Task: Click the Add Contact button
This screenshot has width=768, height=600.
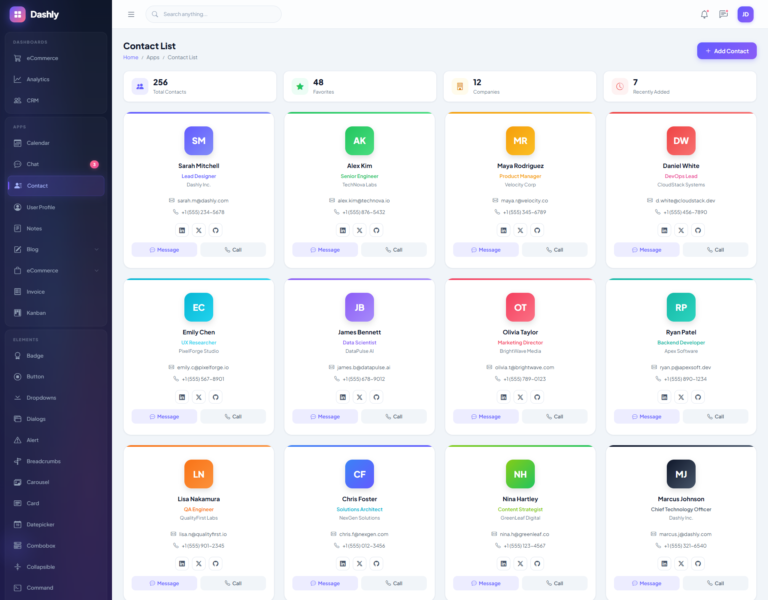Action: tap(726, 50)
